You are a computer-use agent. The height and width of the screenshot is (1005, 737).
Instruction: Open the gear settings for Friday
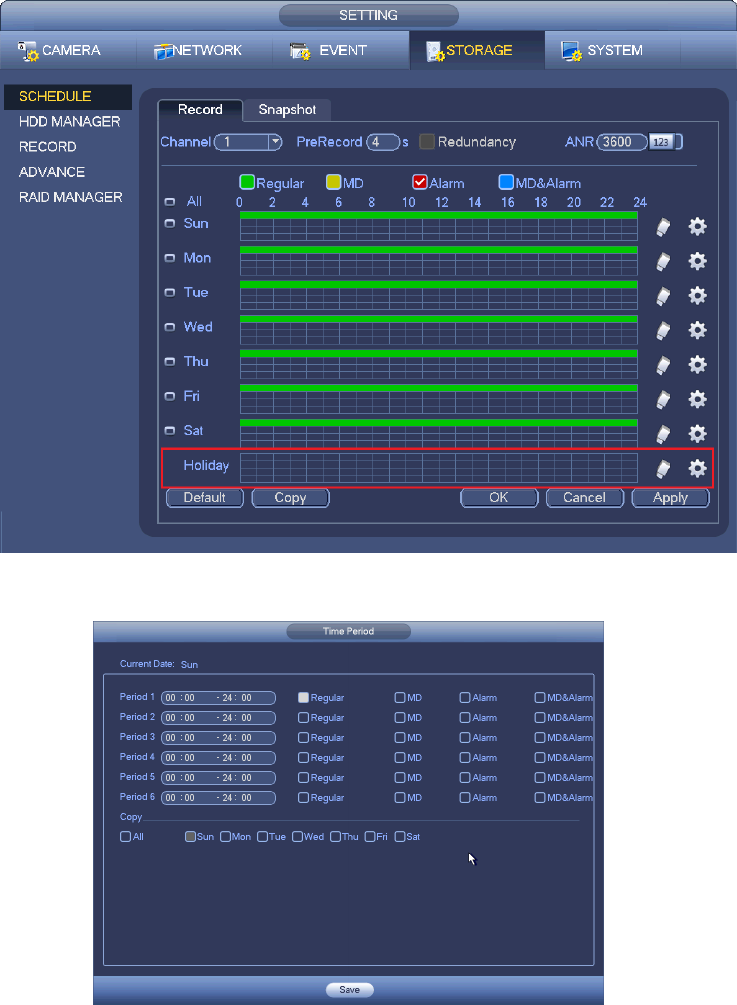pyautogui.click(x=697, y=399)
